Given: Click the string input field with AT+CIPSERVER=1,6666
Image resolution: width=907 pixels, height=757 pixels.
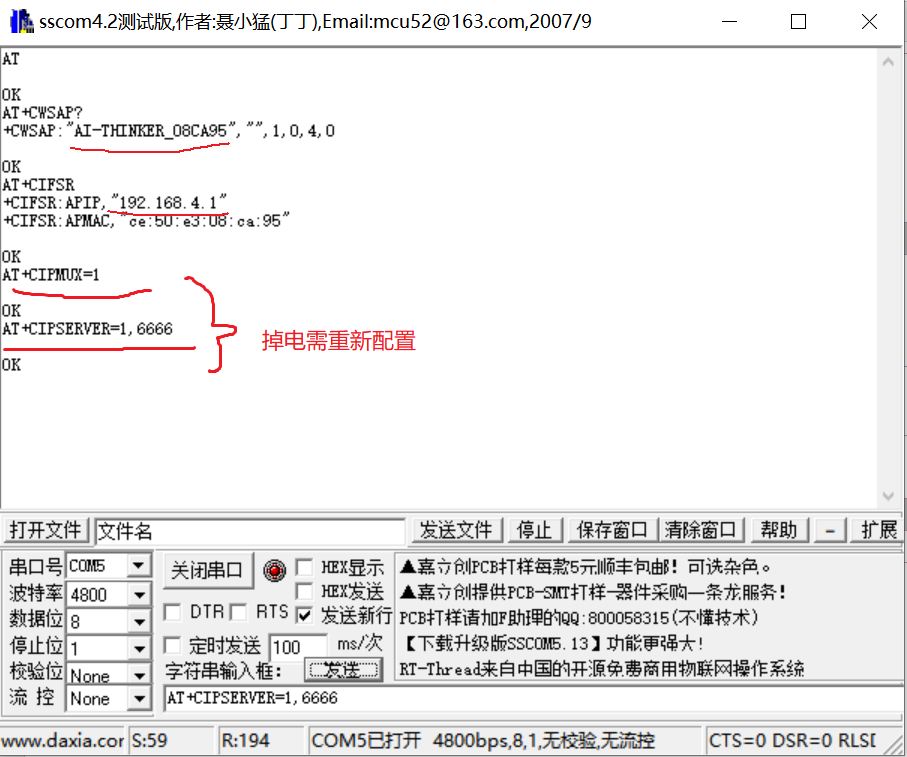Looking at the screenshot, I should click(532, 699).
